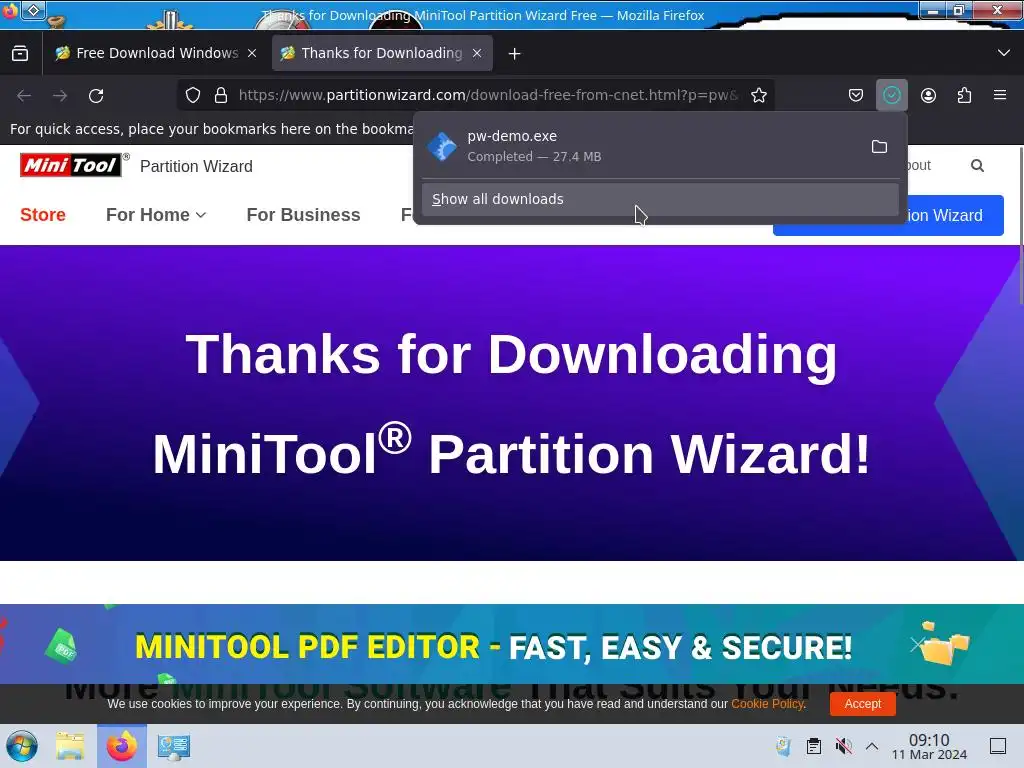Reload the current page

click(x=96, y=95)
